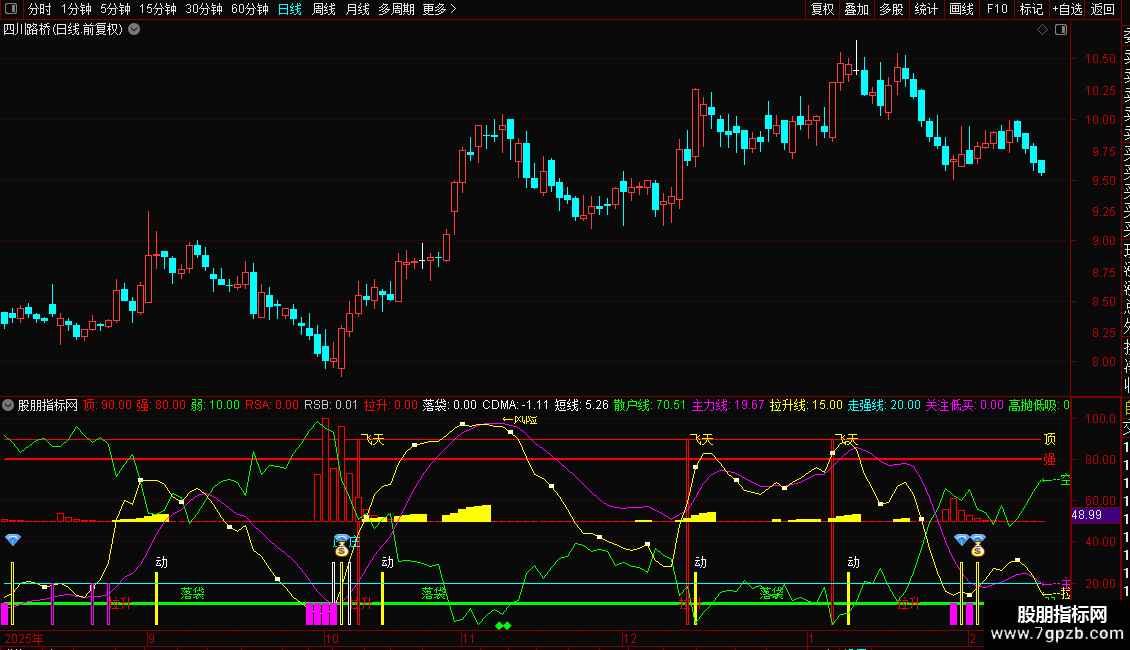Select the 30分钟 period tab

click(x=204, y=9)
